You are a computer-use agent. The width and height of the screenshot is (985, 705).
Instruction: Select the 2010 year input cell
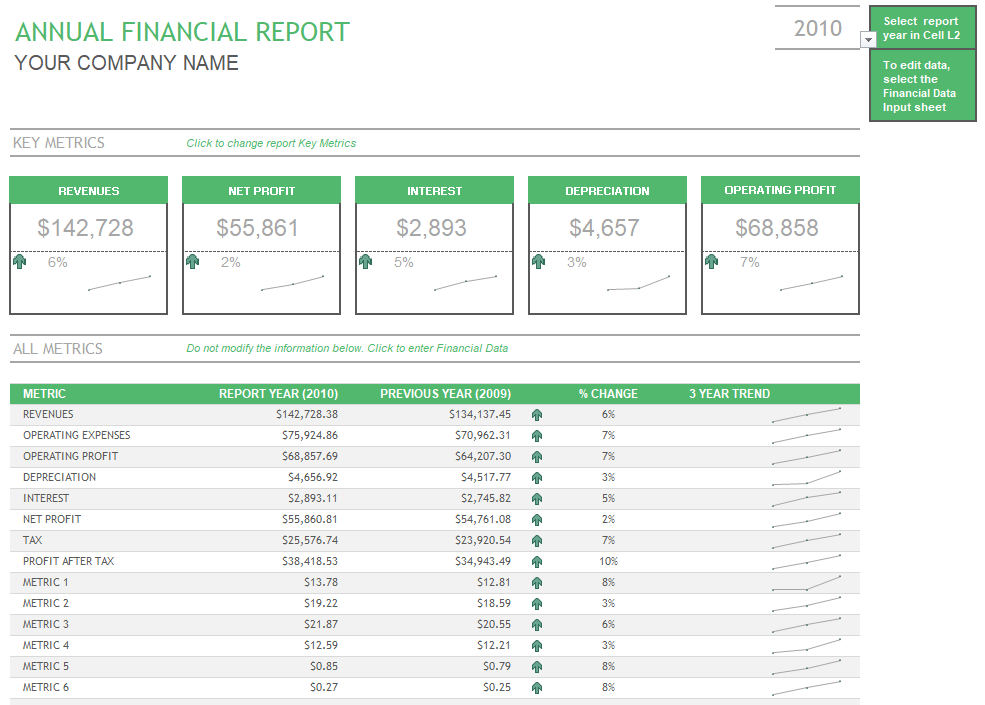point(818,28)
